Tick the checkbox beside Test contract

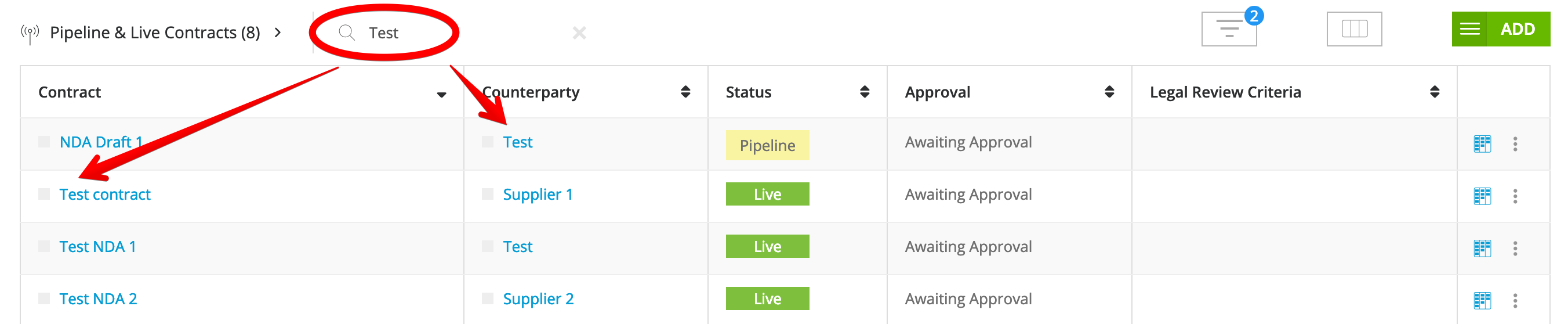pyautogui.click(x=44, y=195)
